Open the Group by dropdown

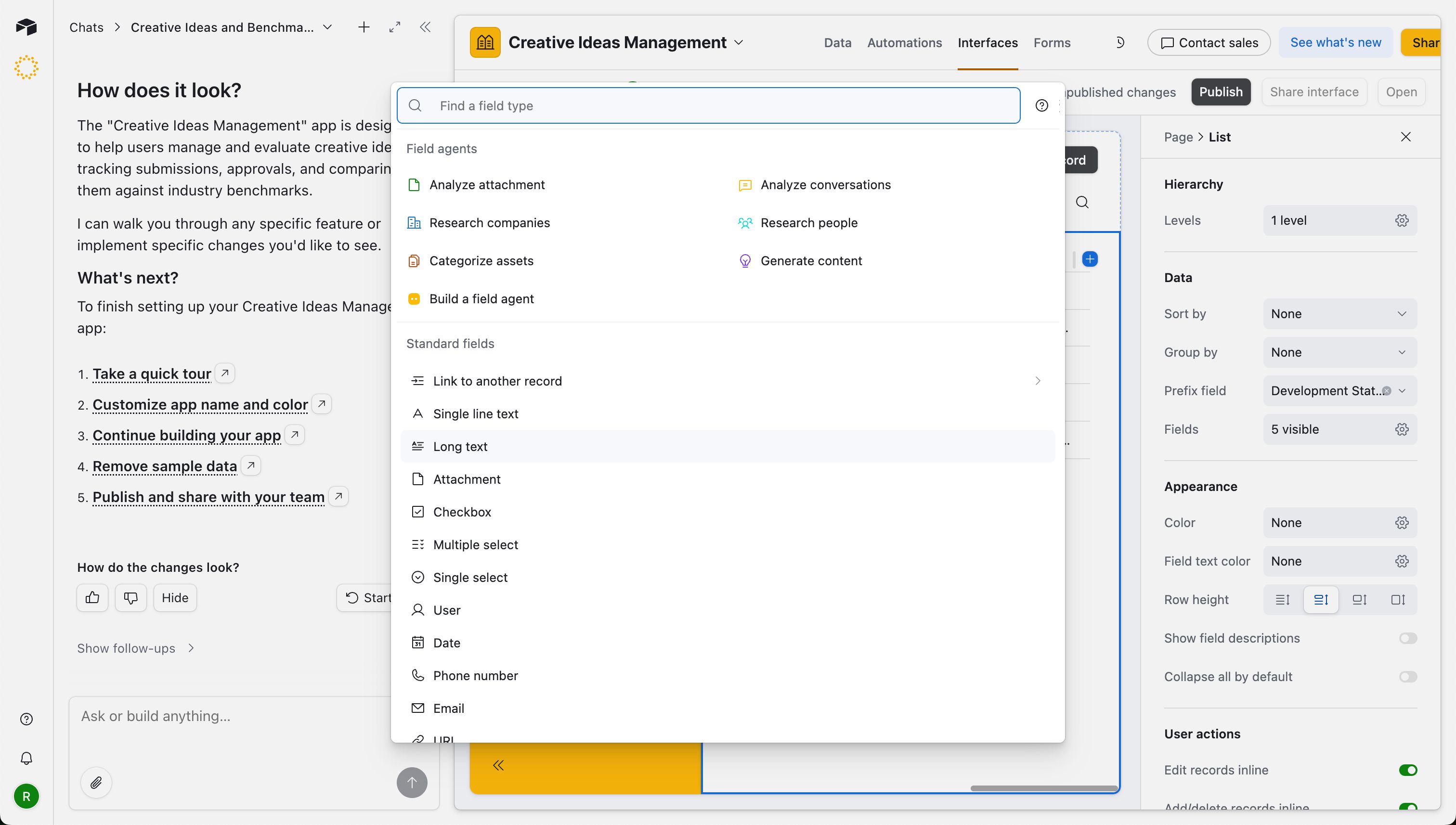tap(1340, 352)
